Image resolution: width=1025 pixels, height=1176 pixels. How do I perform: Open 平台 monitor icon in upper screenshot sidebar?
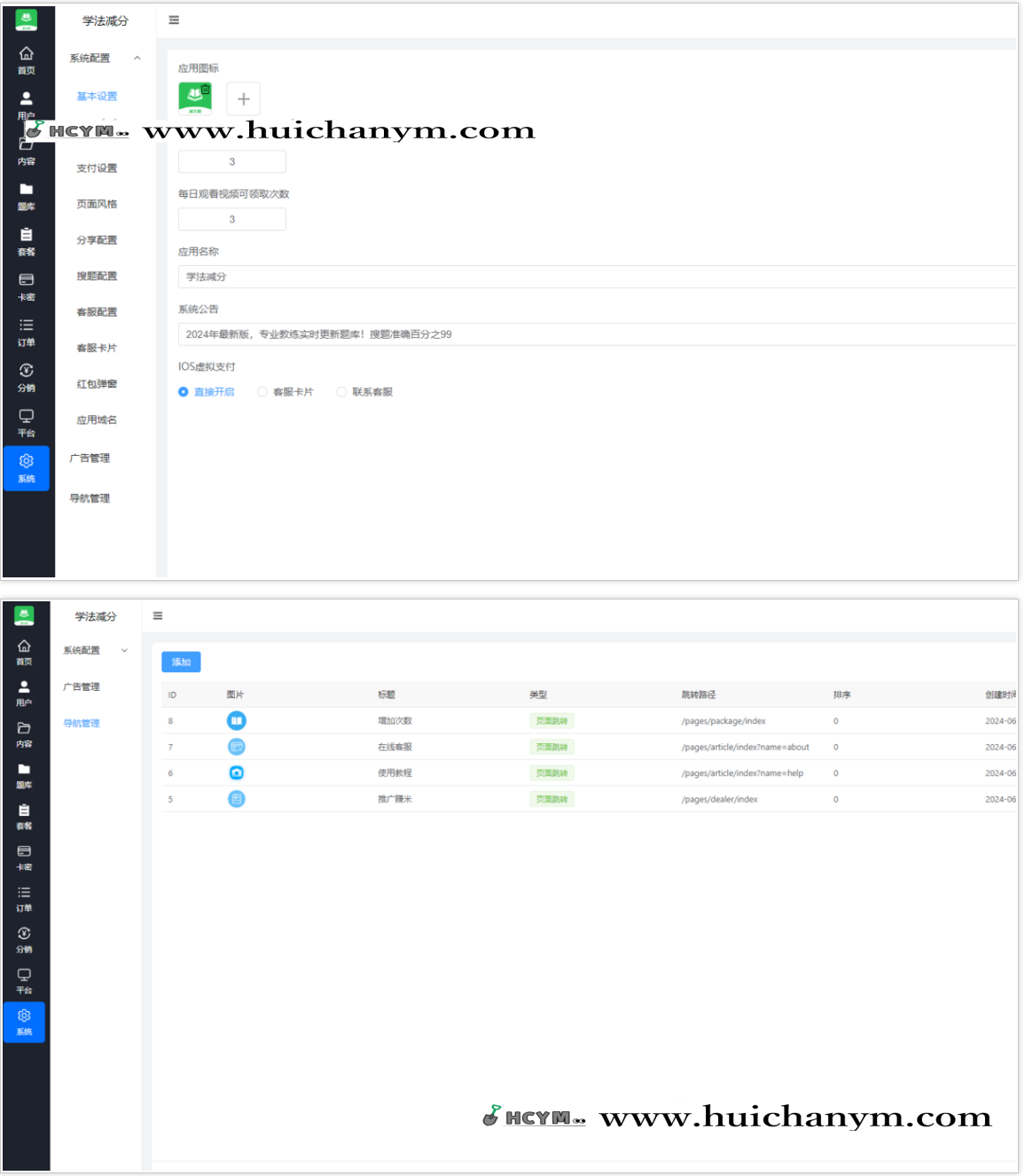pyautogui.click(x=27, y=416)
